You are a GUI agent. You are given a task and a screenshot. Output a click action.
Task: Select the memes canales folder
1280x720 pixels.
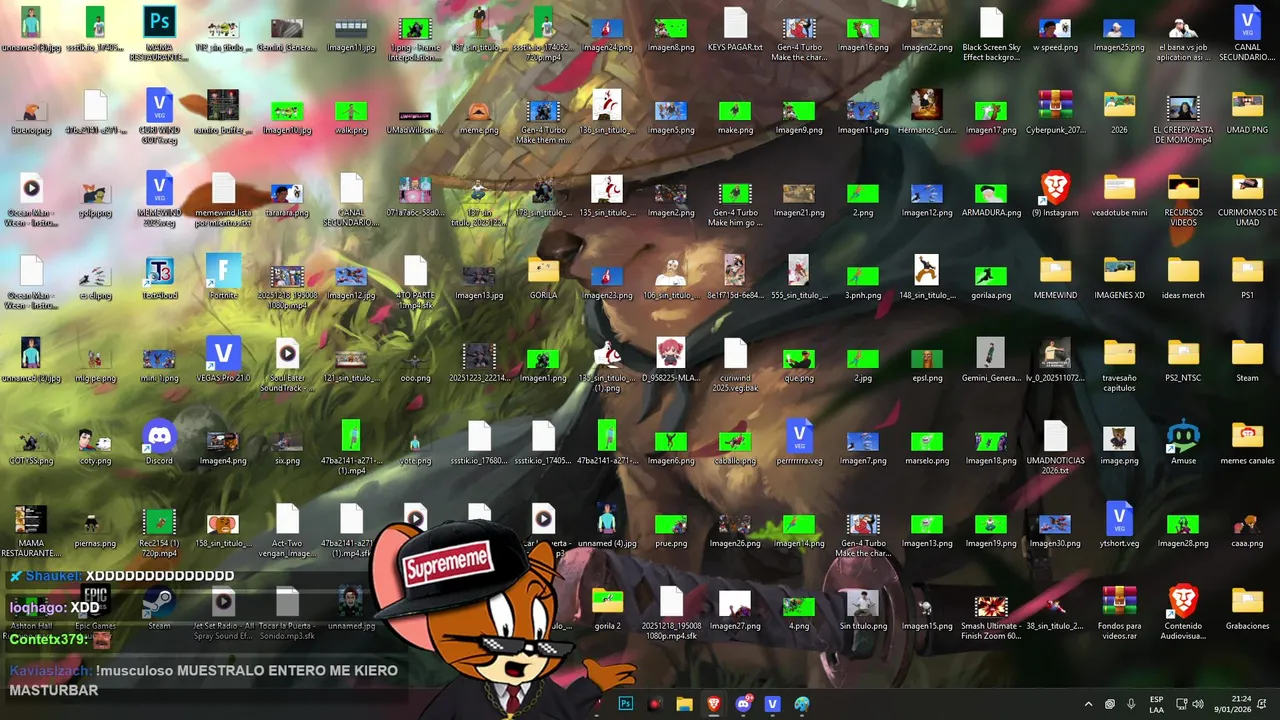tap(1247, 443)
